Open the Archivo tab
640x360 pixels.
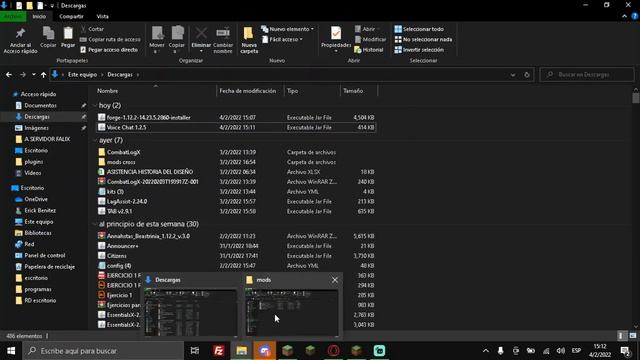[13, 16]
